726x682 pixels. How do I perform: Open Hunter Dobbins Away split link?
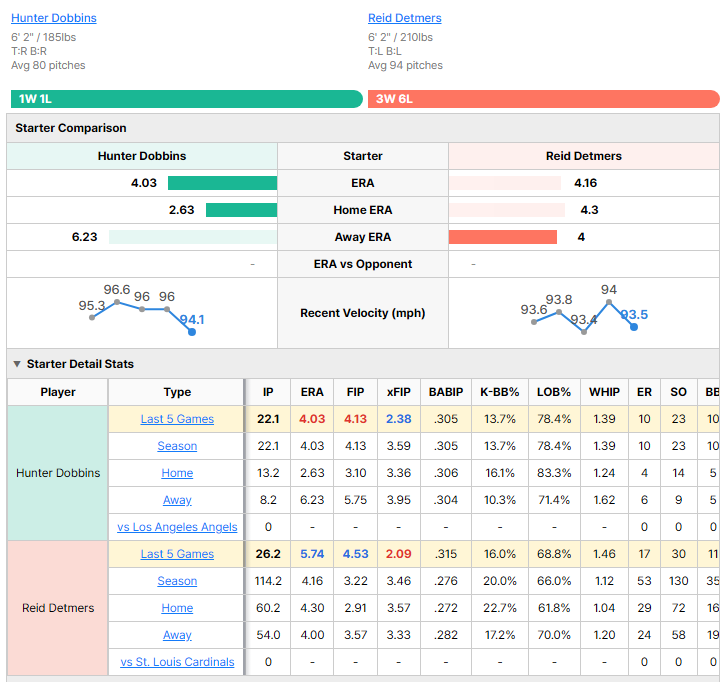click(177, 500)
